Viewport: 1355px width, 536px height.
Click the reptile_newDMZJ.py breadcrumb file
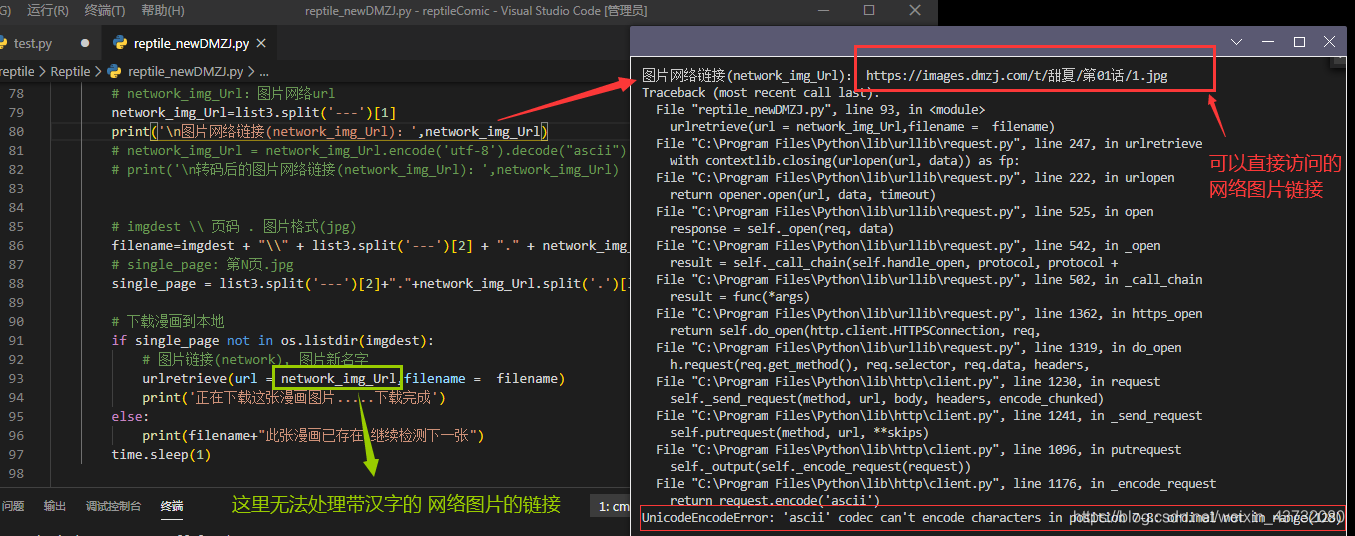pyautogui.click(x=186, y=72)
